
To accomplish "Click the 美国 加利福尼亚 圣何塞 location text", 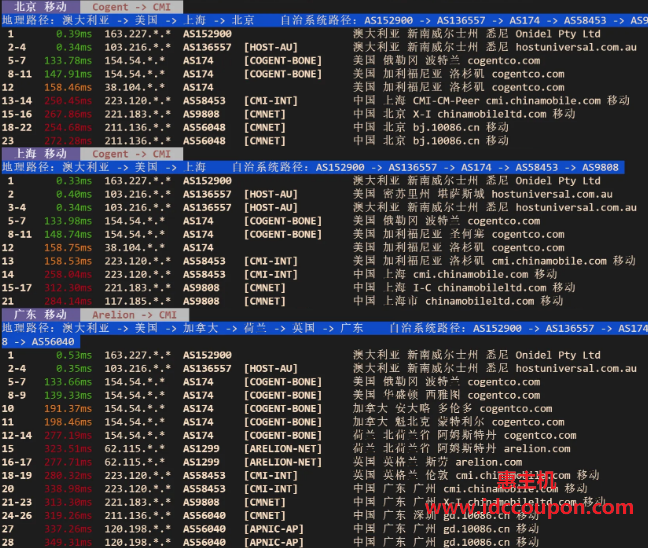I will 419,234.
